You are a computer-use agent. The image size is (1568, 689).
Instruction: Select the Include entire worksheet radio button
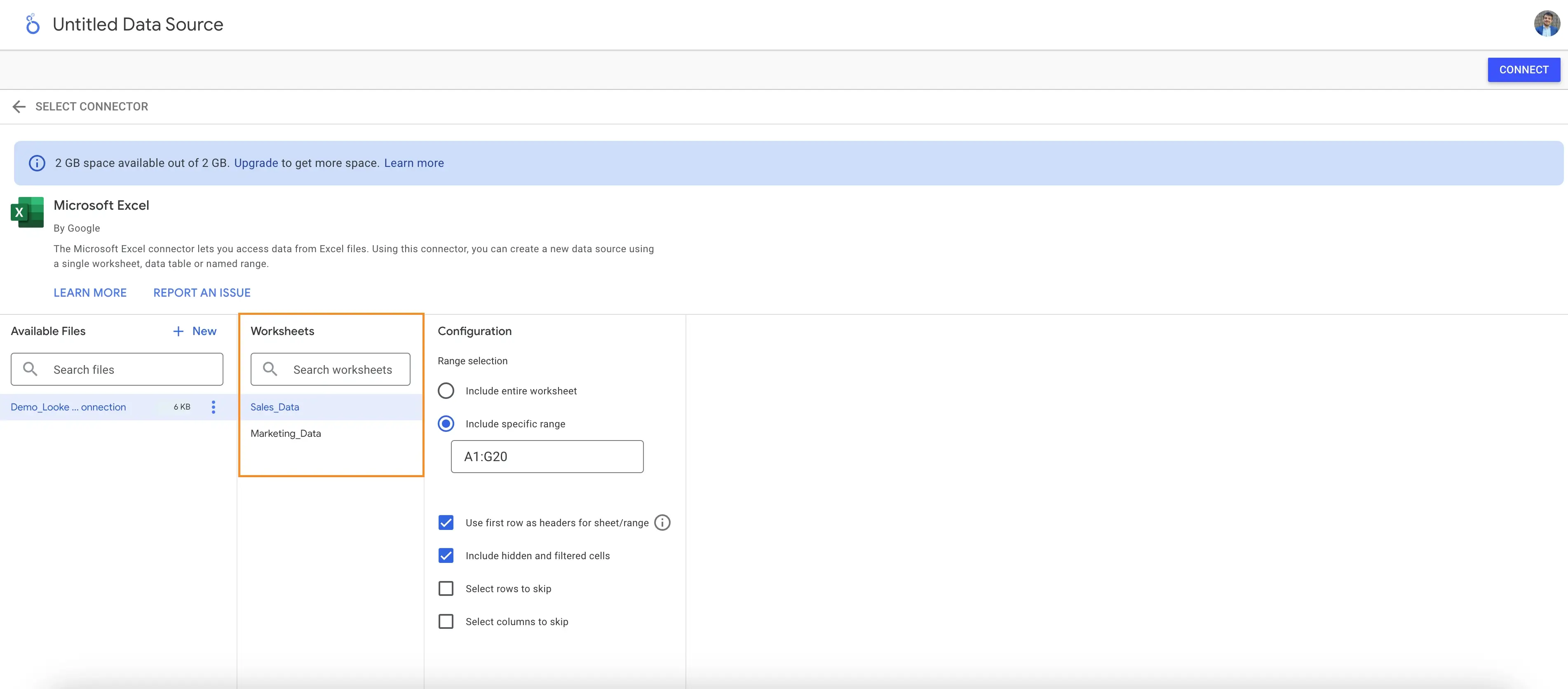(446, 390)
